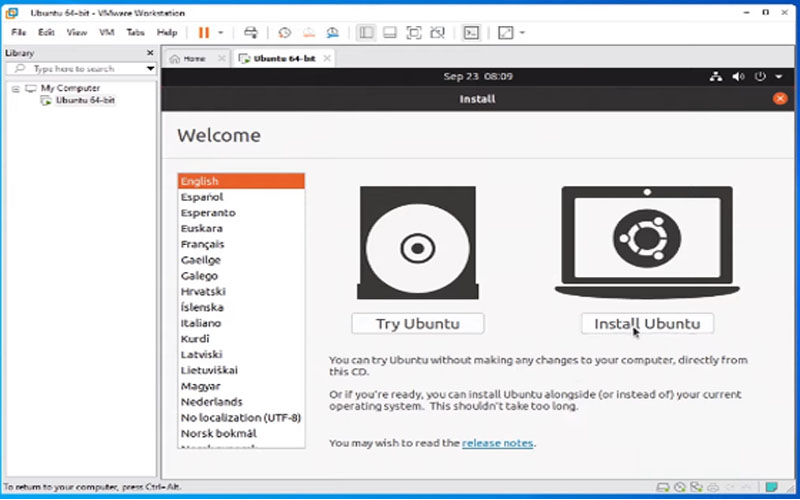The width and height of the screenshot is (800, 500).
Task: Revert to snapshot toolbar icon
Action: [309, 33]
